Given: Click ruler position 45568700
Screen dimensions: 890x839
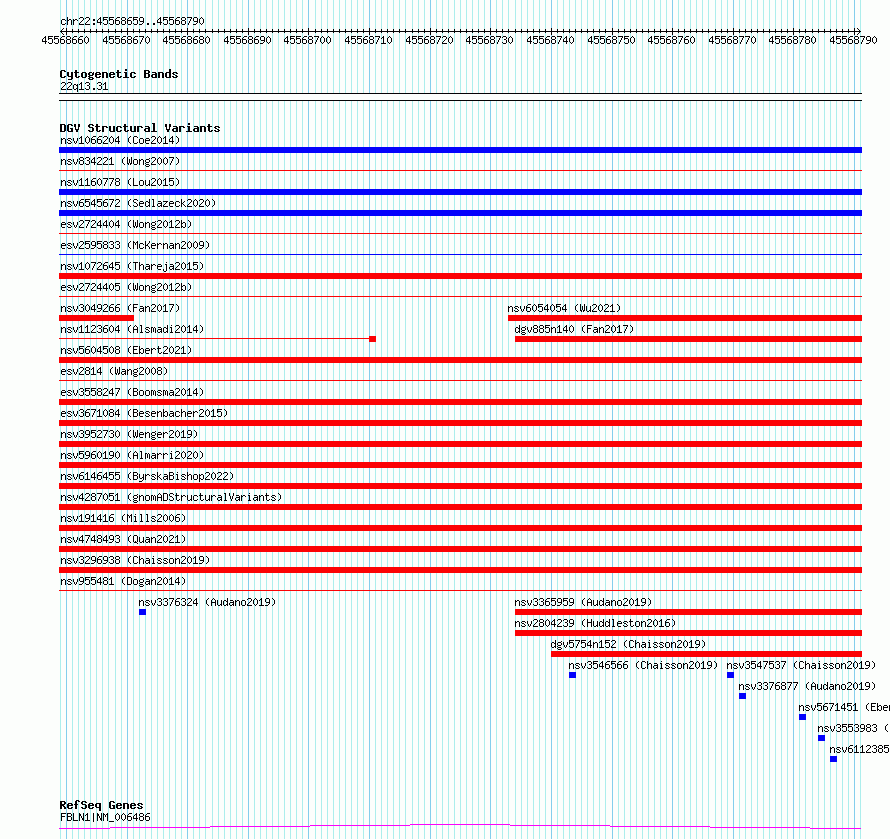Looking at the screenshot, I should click(x=308, y=40).
